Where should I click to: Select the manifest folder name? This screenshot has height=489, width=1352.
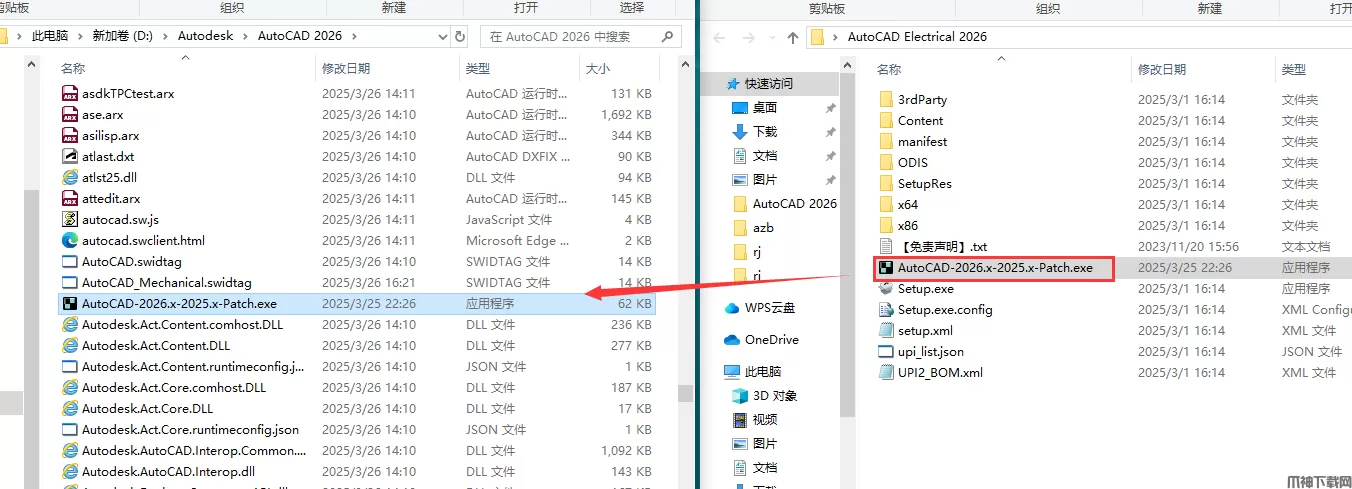(x=923, y=141)
